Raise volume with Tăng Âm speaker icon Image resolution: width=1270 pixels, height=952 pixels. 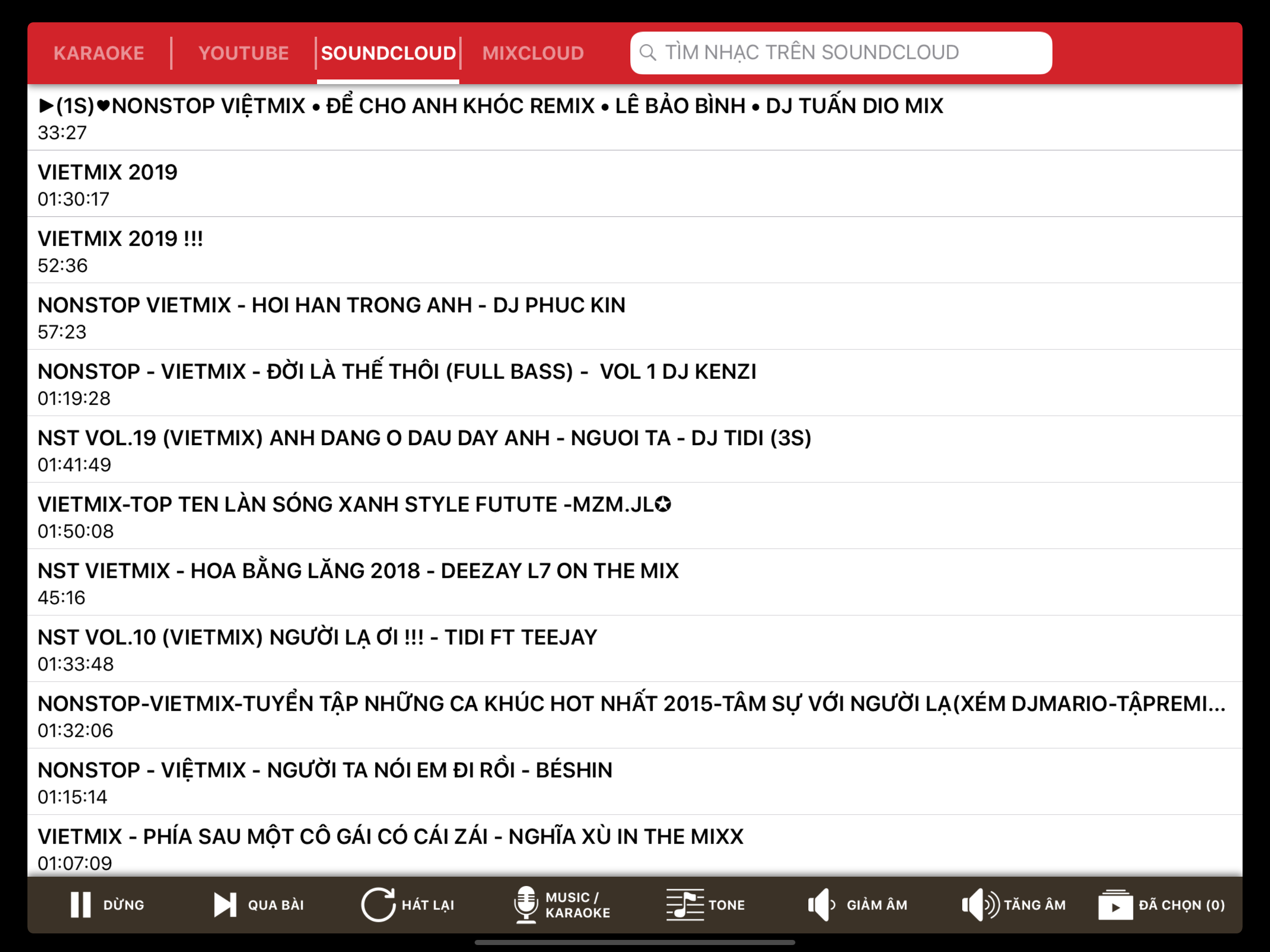(980, 905)
